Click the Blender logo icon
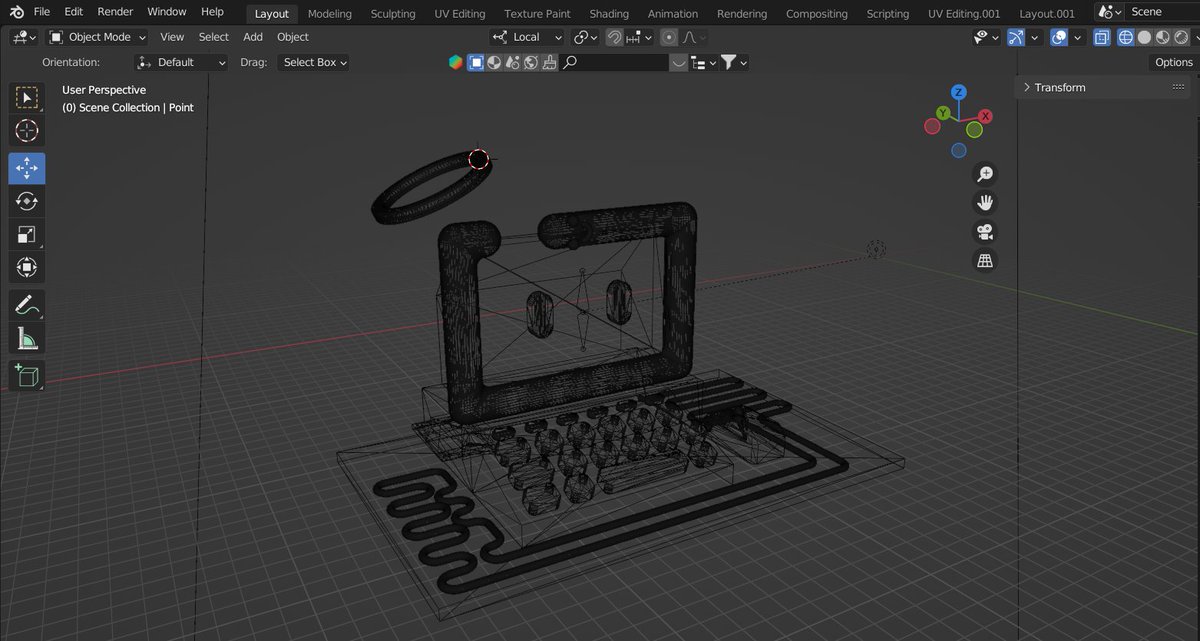1200x641 pixels. point(16,12)
